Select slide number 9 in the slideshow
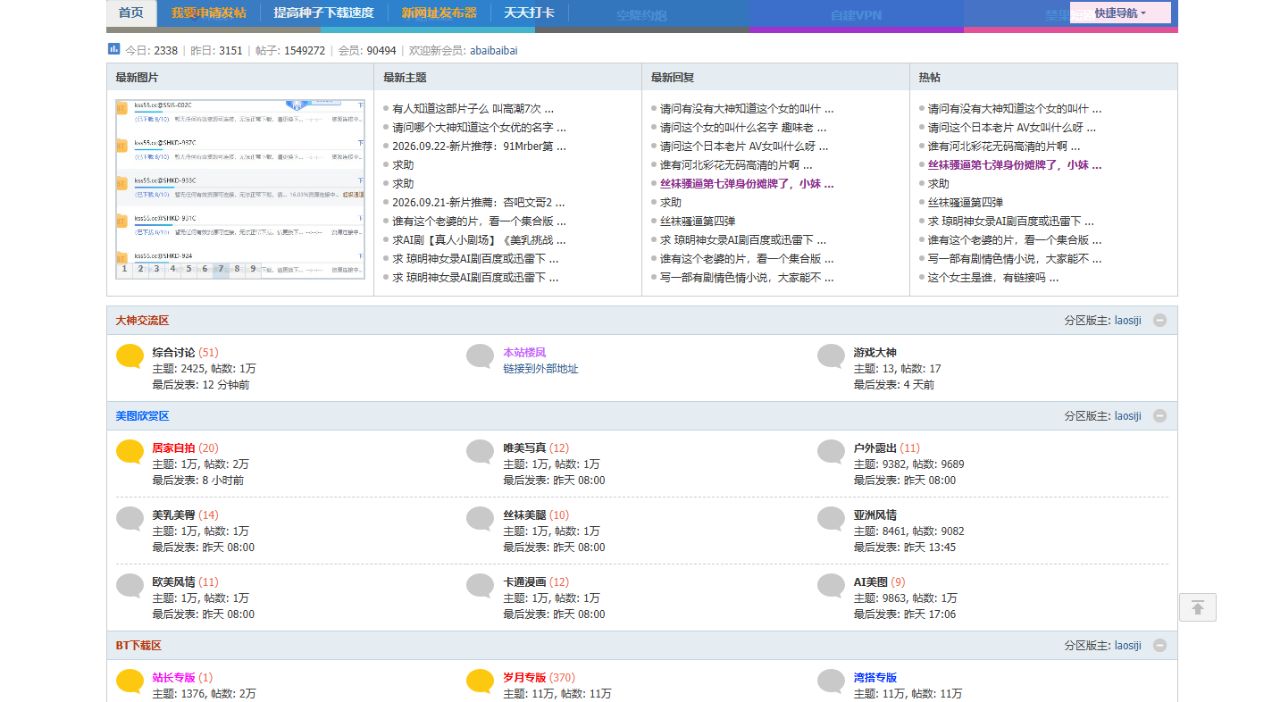 (x=253, y=269)
